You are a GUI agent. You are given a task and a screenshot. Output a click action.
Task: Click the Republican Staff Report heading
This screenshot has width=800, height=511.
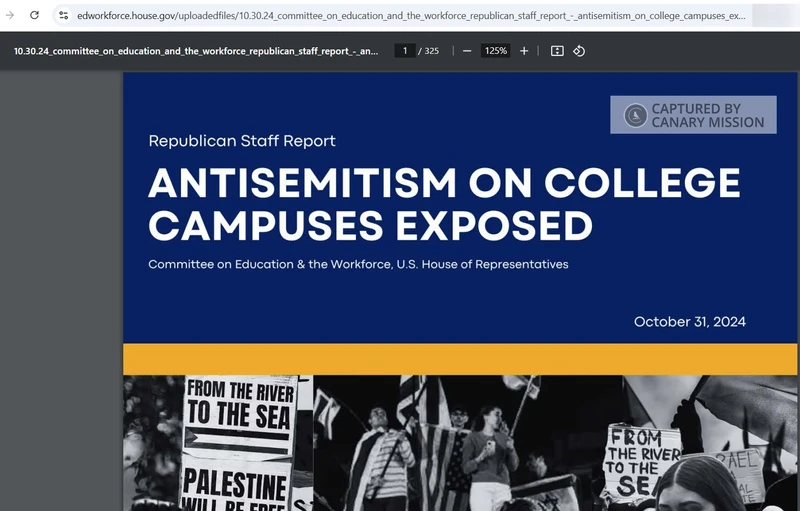point(242,141)
